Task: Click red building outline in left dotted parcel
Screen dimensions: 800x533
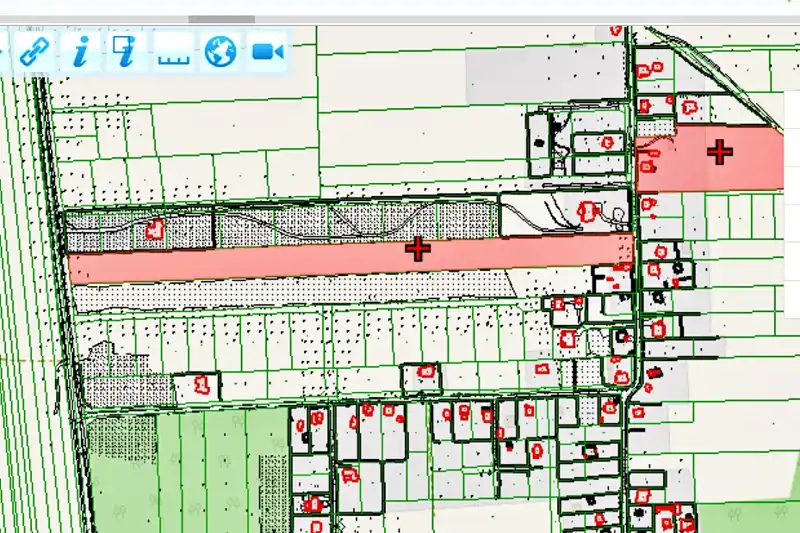Action: tap(155, 230)
